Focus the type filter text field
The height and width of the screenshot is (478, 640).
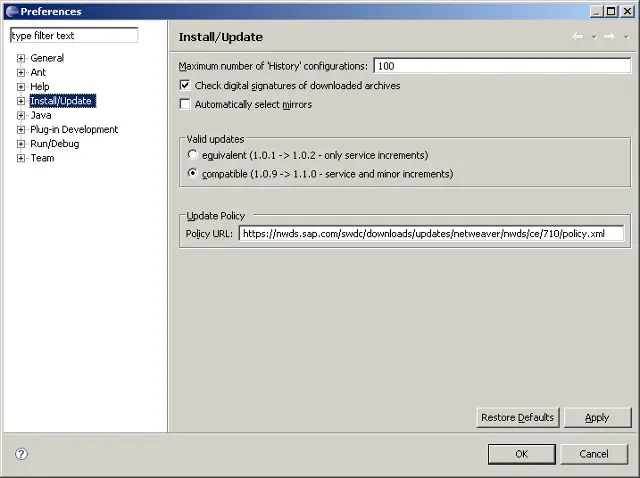[74, 36]
